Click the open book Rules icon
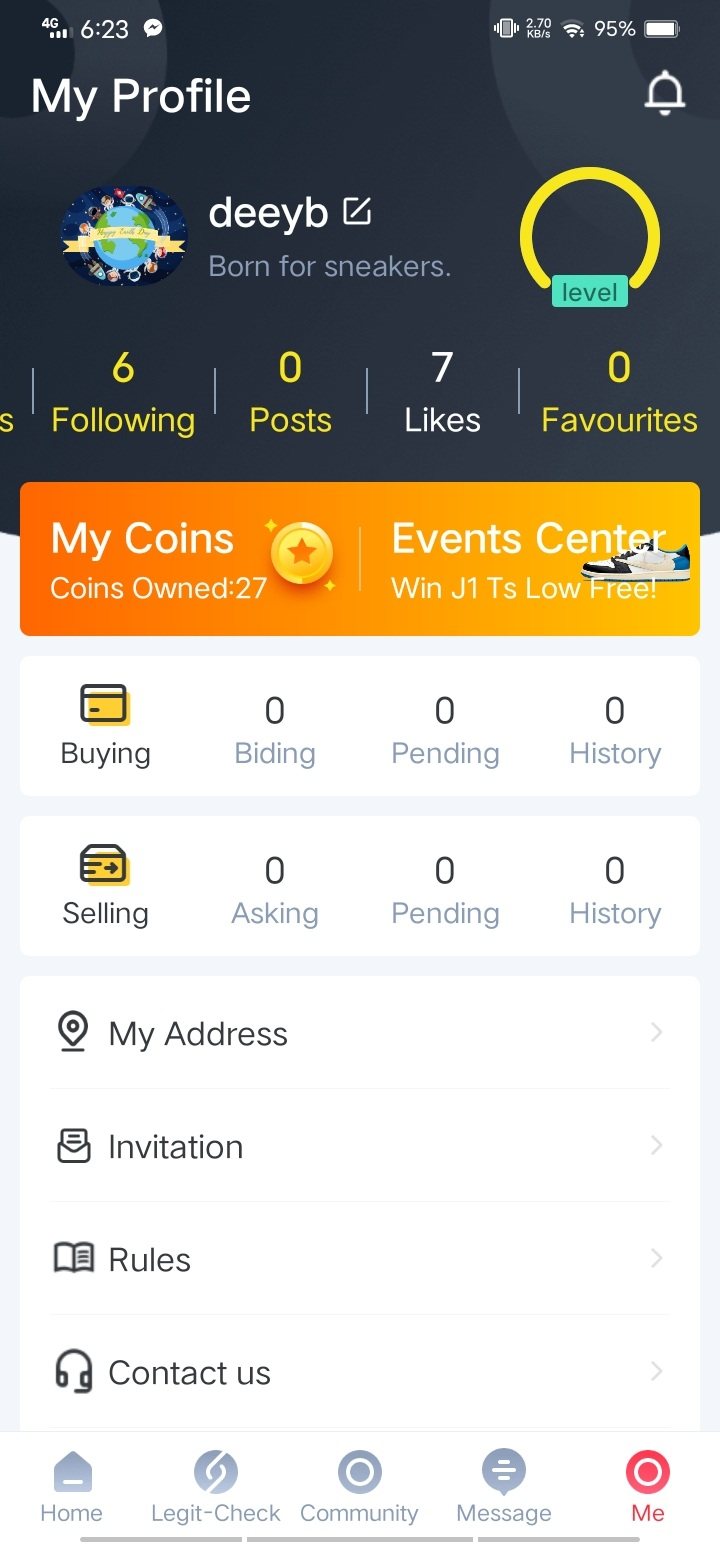 73,1258
